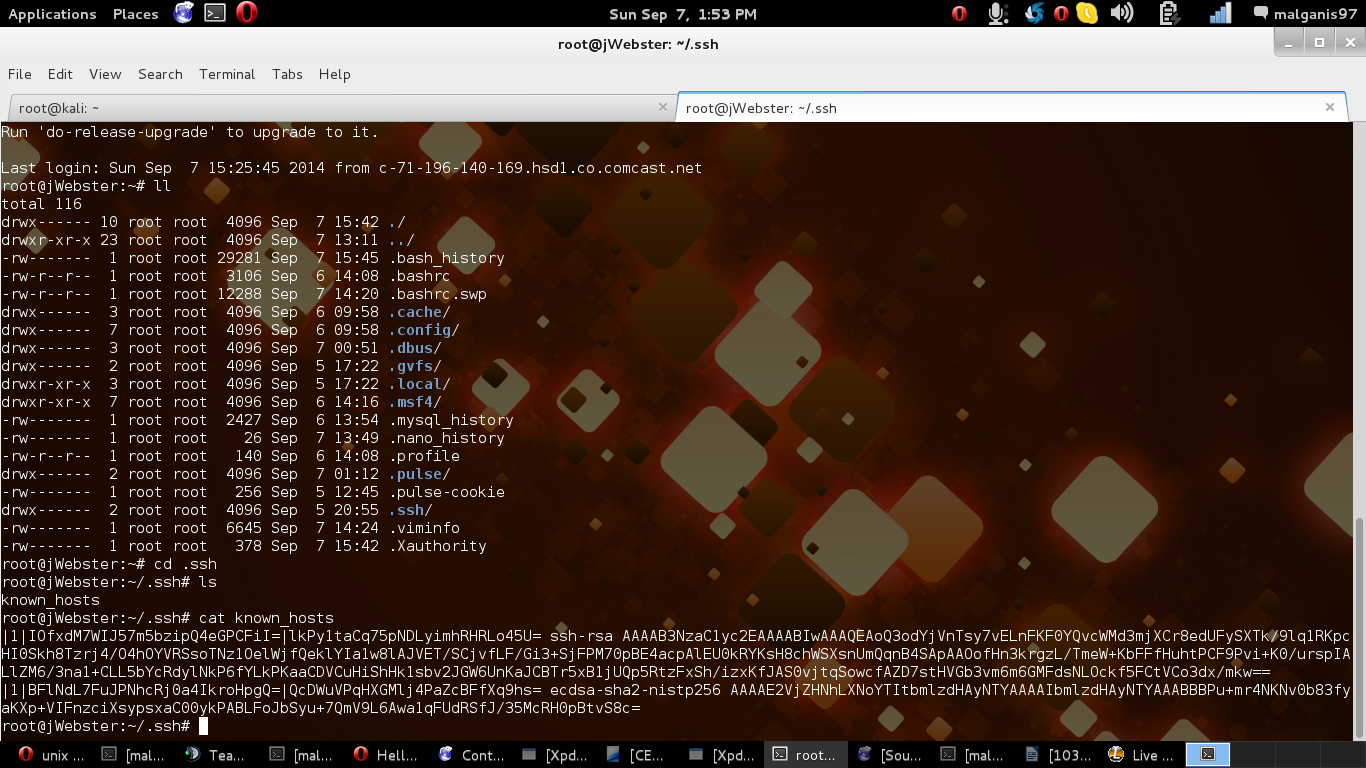Screen dimensions: 1366x768
Task: Click the yellow clock tray icon
Action: coord(1087,13)
